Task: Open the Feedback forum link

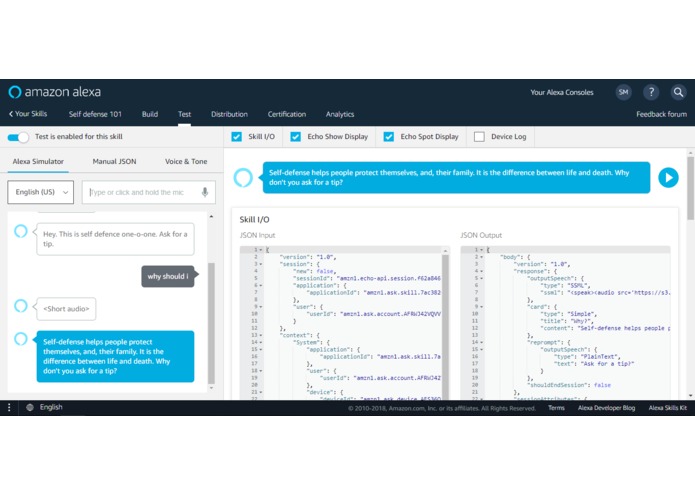Action: click(x=661, y=114)
